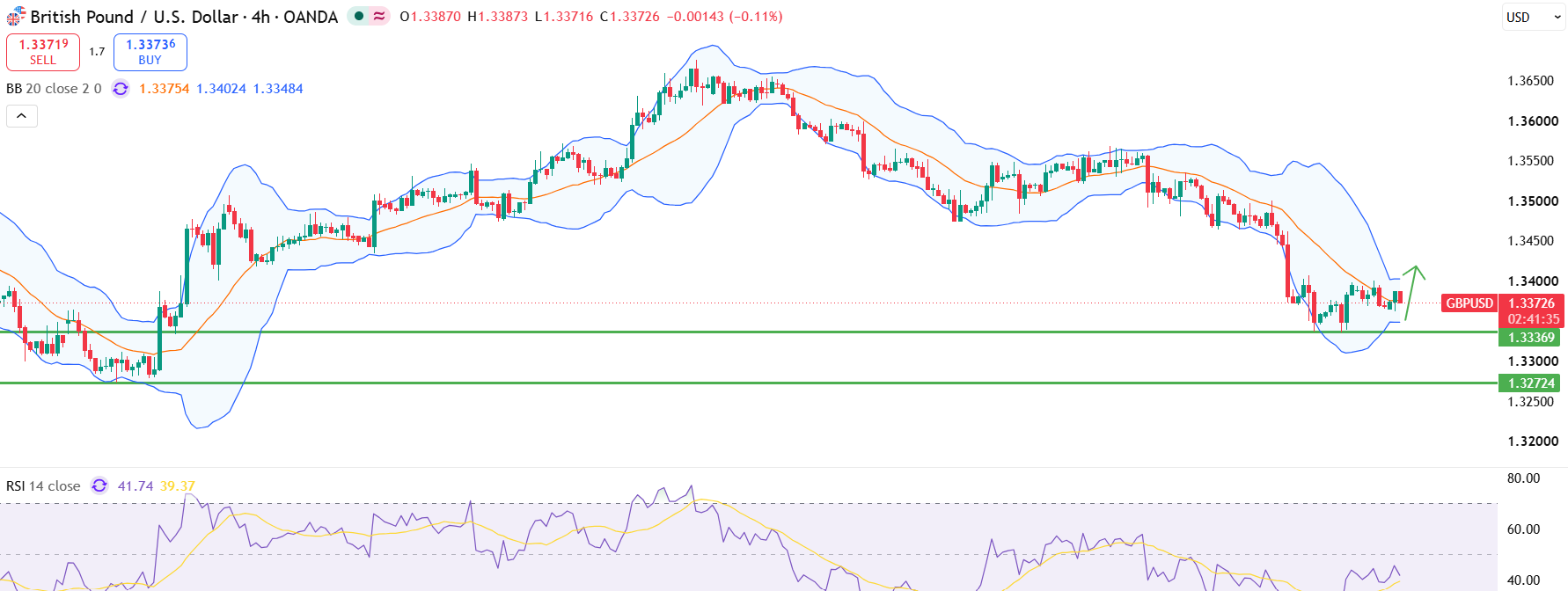
Task: Click the GBP/USD flag pair icon
Action: (16, 16)
